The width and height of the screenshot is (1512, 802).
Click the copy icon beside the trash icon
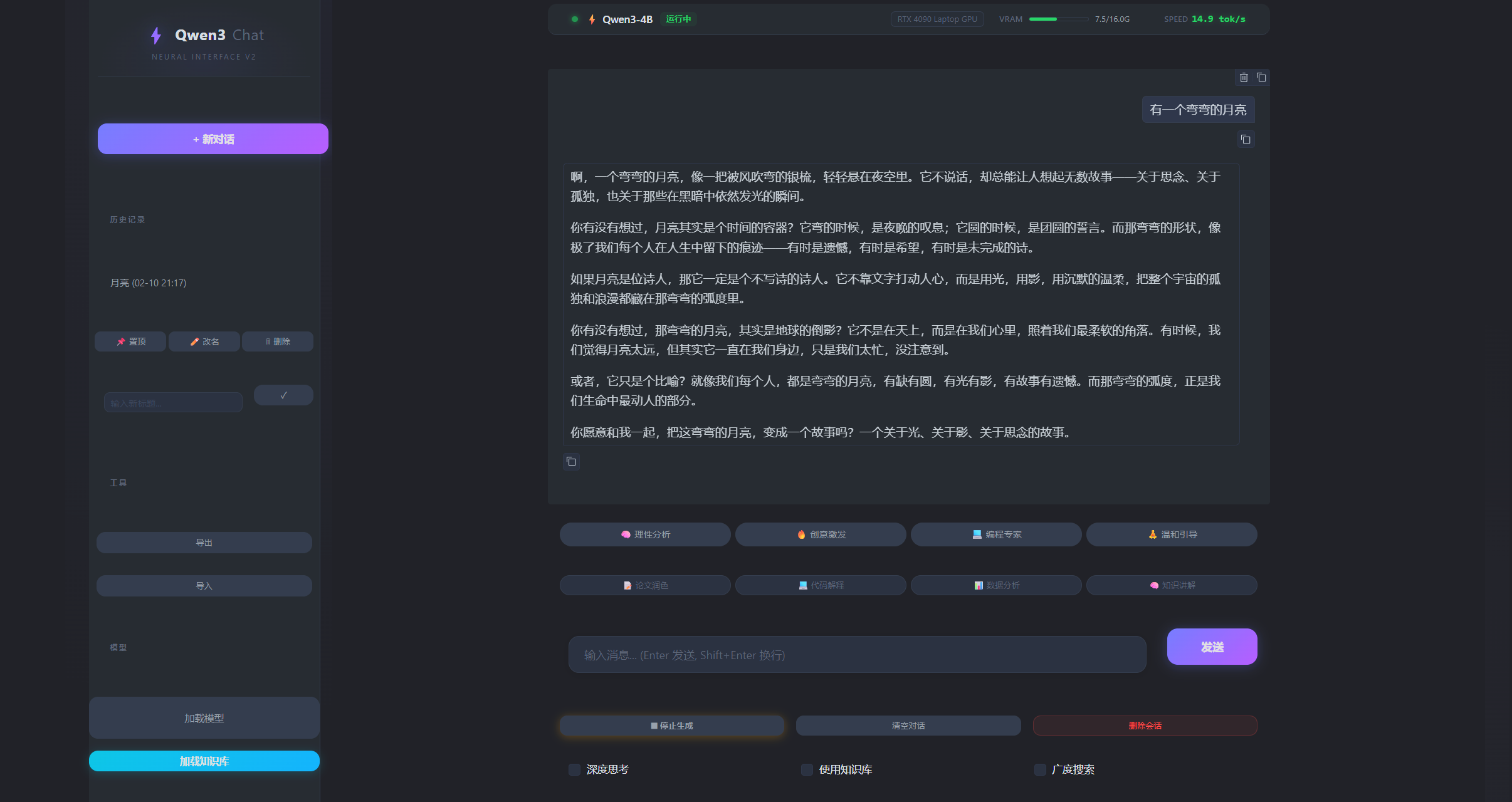tap(1261, 78)
